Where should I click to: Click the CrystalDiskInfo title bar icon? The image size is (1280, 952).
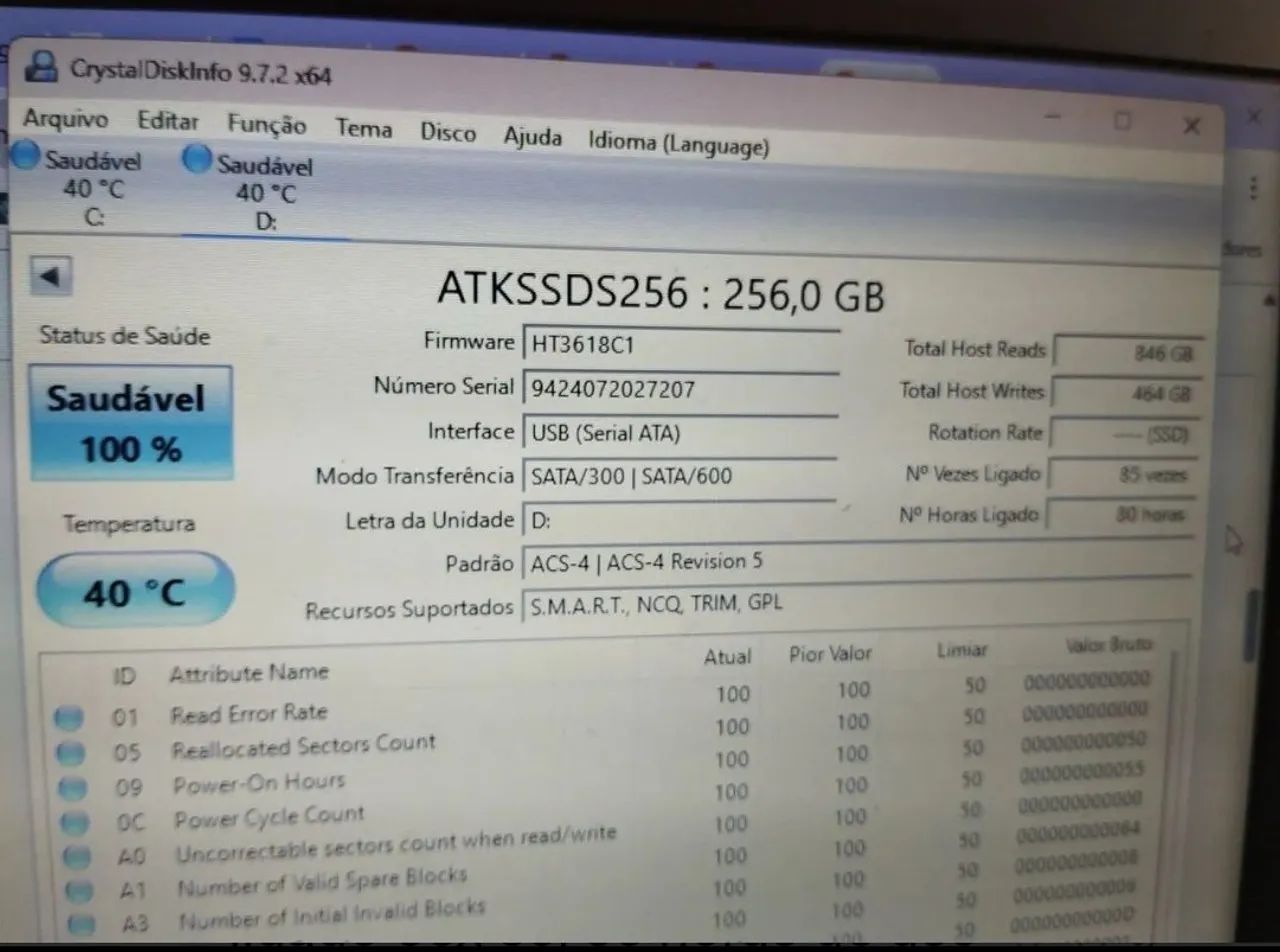(41, 66)
